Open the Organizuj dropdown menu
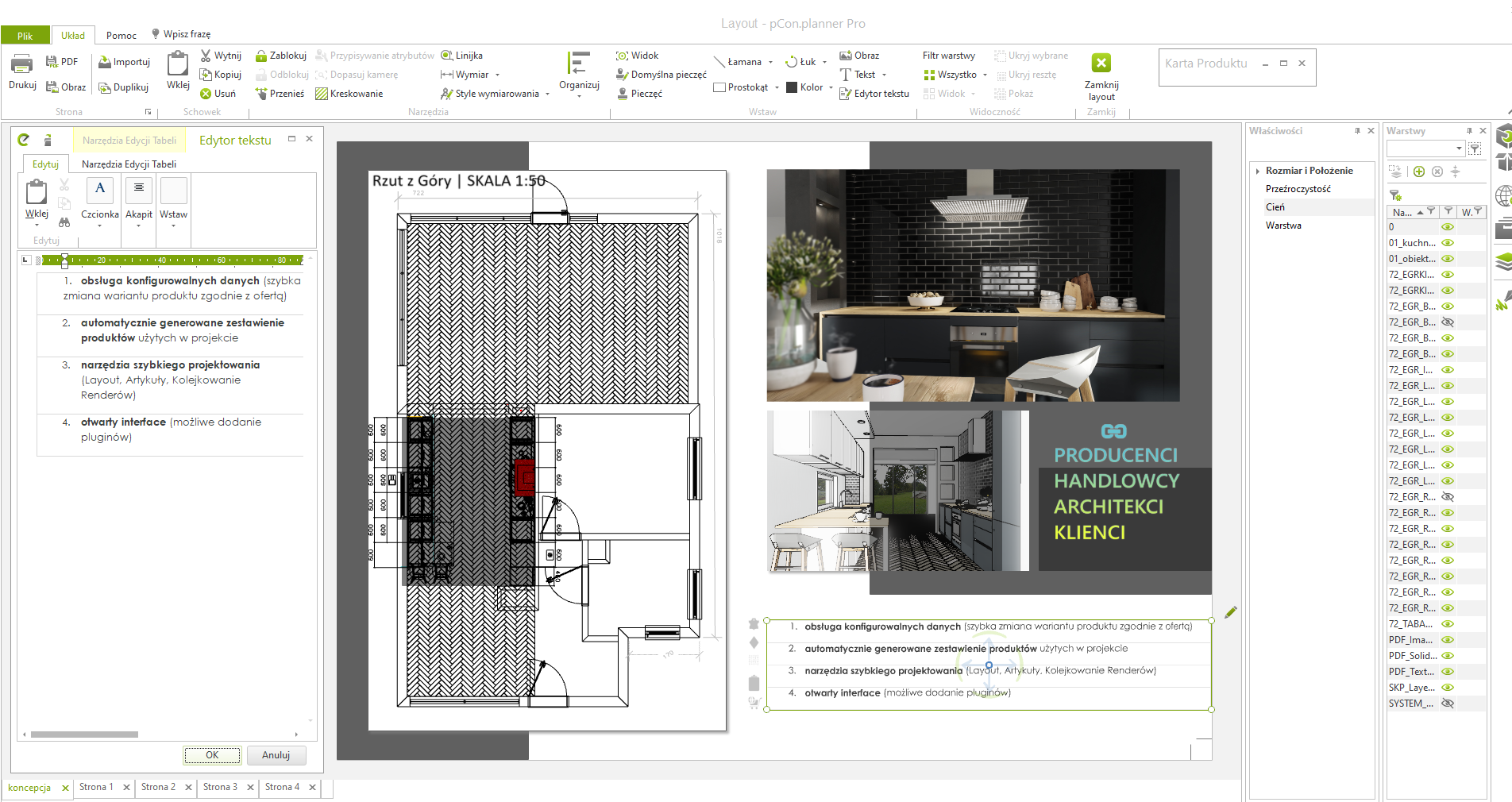The image size is (1512, 802). coord(579,97)
